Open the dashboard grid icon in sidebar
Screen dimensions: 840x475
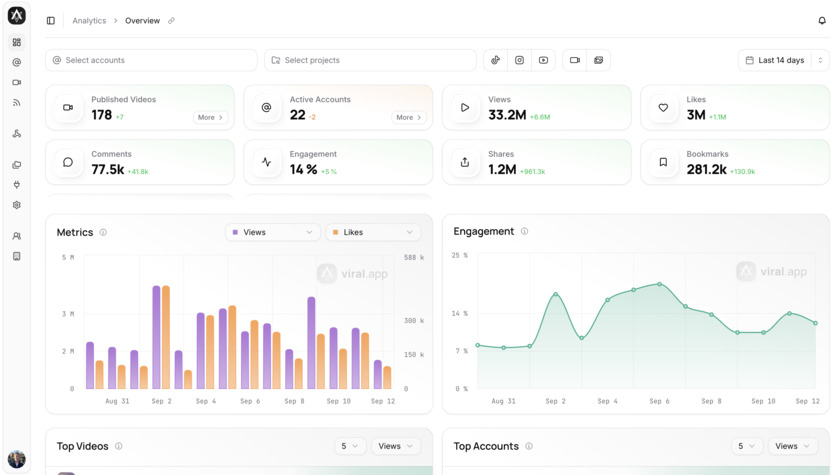pyautogui.click(x=17, y=42)
